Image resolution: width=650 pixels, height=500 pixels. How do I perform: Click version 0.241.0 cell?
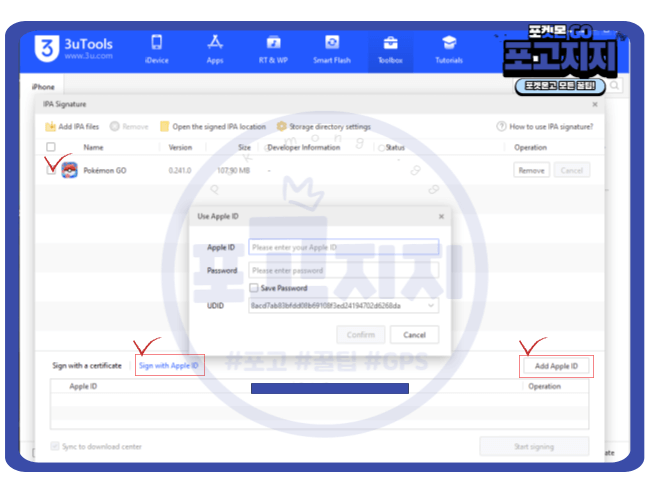point(180,170)
